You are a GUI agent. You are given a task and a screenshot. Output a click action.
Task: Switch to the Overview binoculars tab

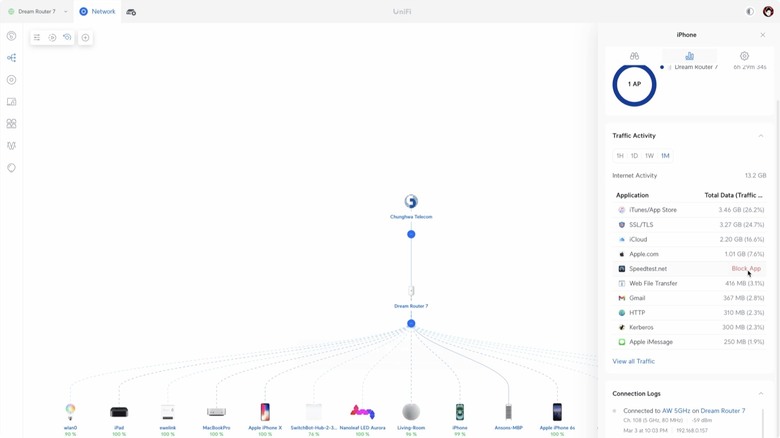coord(634,56)
